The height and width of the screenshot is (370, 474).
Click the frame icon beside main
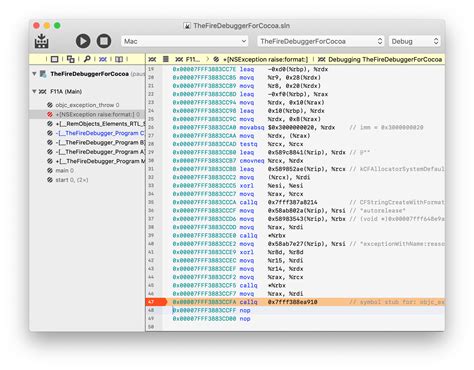pyautogui.click(x=50, y=170)
